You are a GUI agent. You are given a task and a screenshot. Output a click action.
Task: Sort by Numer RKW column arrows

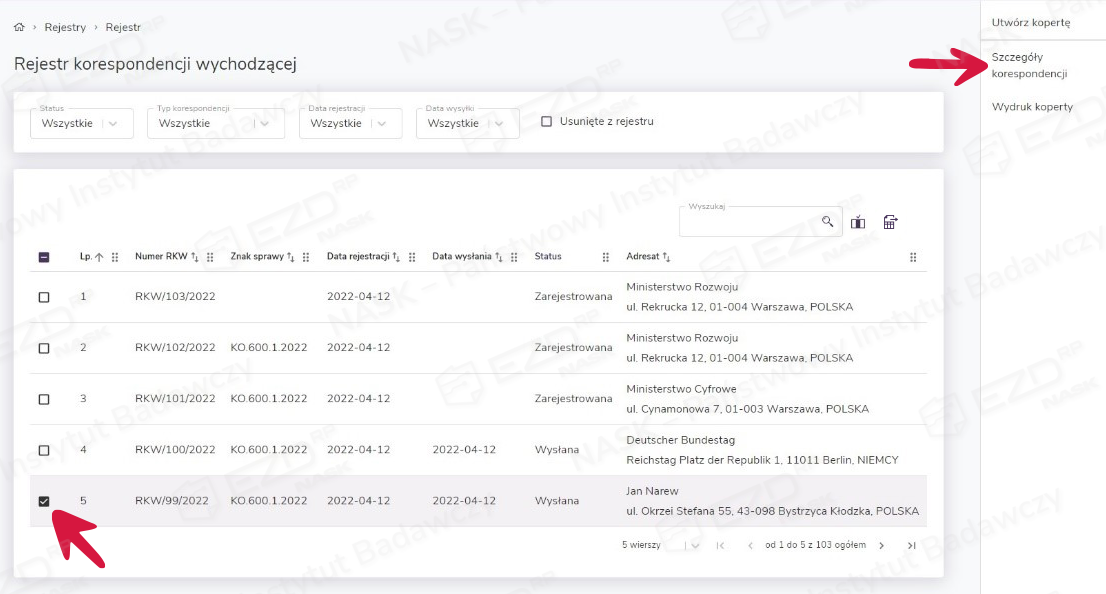coord(195,257)
